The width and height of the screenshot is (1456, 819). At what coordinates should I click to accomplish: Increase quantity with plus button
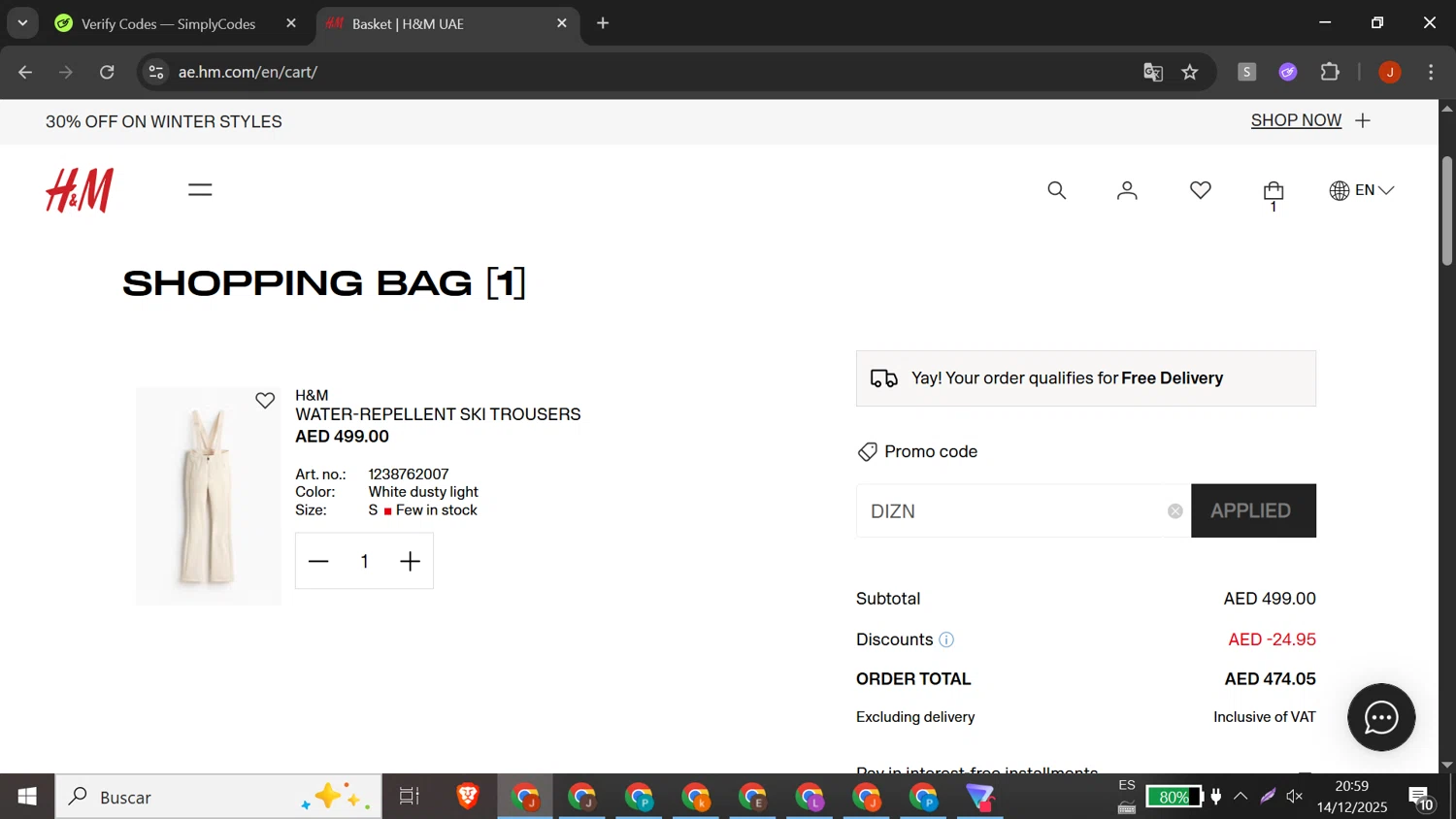click(411, 561)
